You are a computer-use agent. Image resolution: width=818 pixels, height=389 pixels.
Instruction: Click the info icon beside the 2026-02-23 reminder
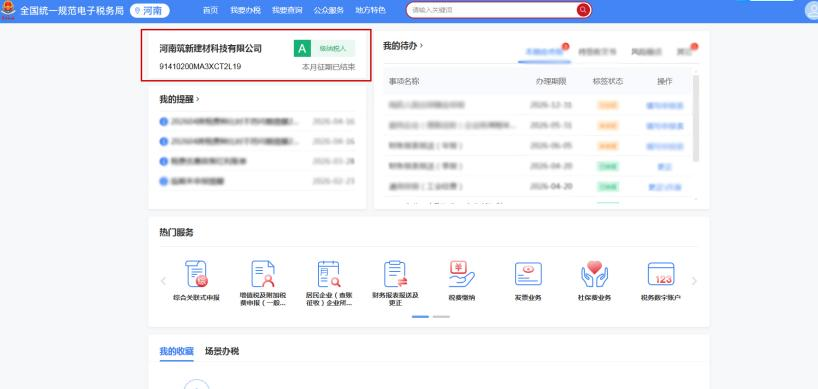(163, 181)
